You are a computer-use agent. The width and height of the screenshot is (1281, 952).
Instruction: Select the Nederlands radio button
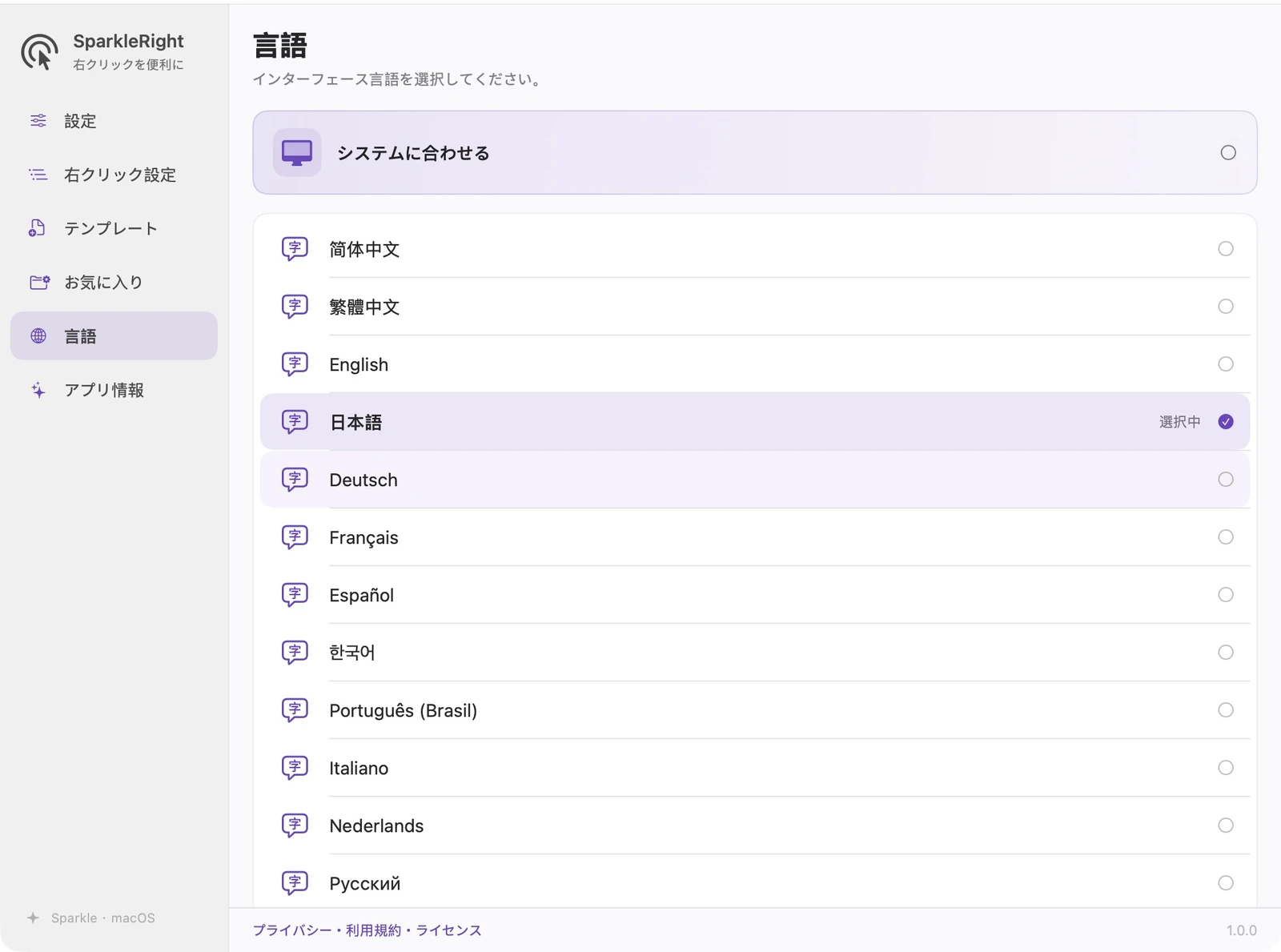pyautogui.click(x=1226, y=825)
